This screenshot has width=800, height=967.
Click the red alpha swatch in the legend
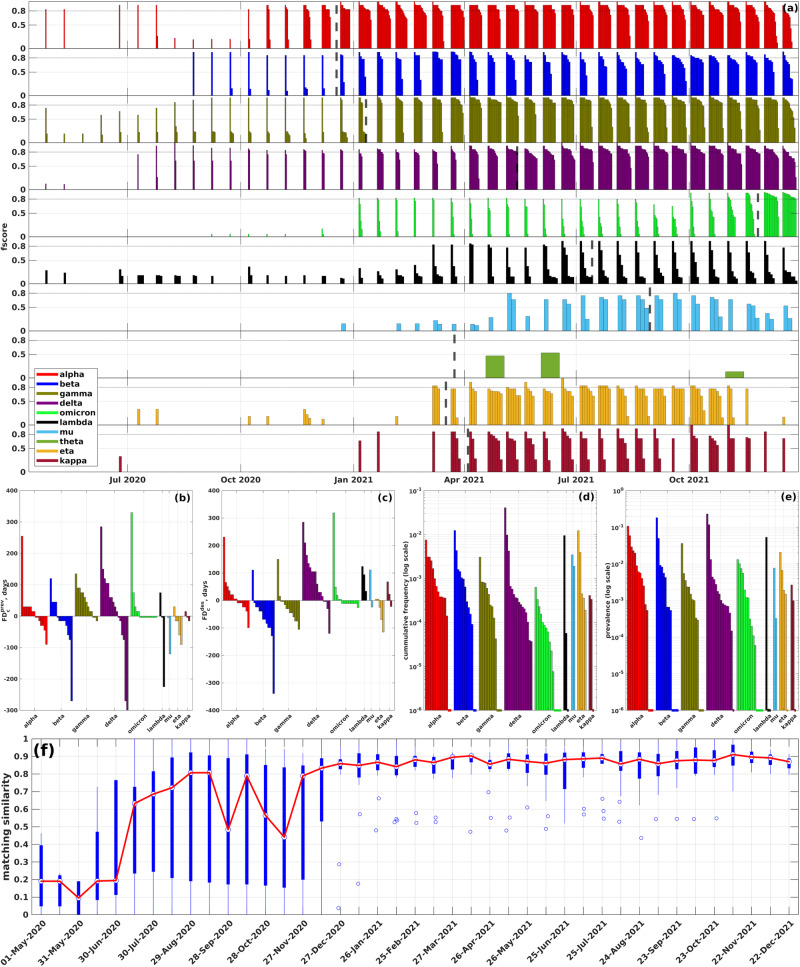coord(47,374)
